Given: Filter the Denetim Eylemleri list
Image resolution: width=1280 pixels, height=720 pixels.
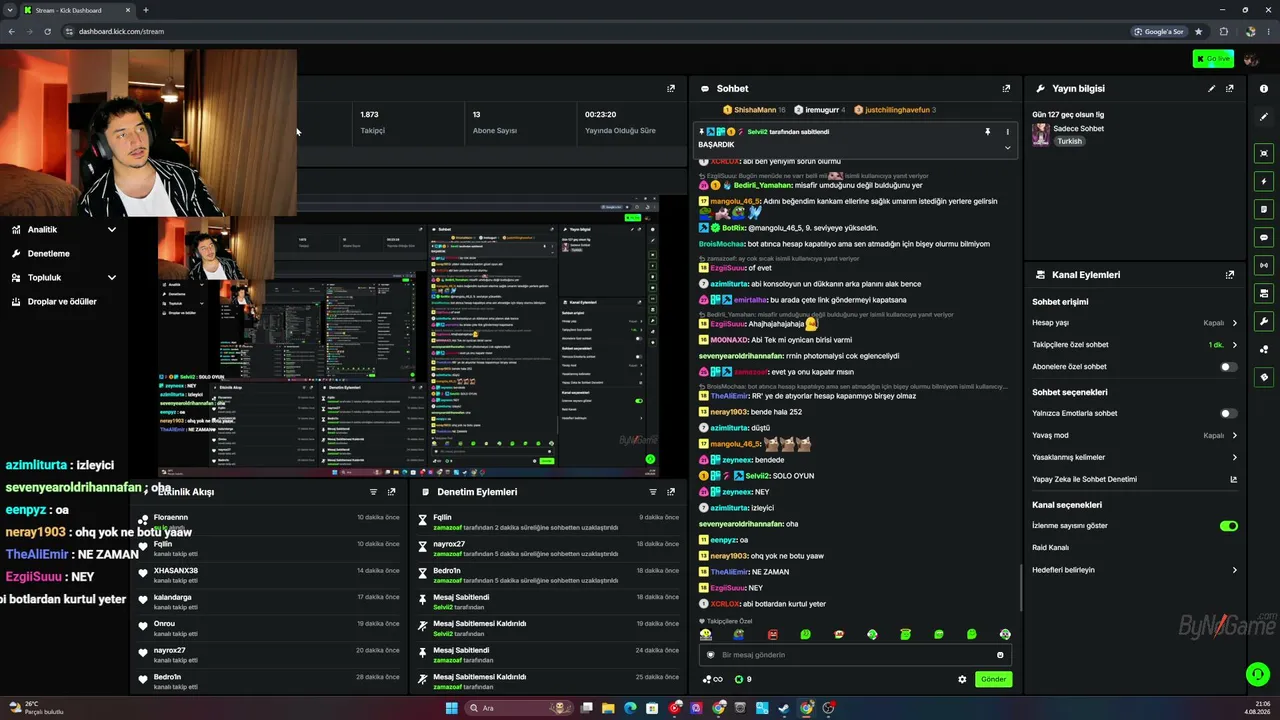Looking at the screenshot, I should click(653, 492).
